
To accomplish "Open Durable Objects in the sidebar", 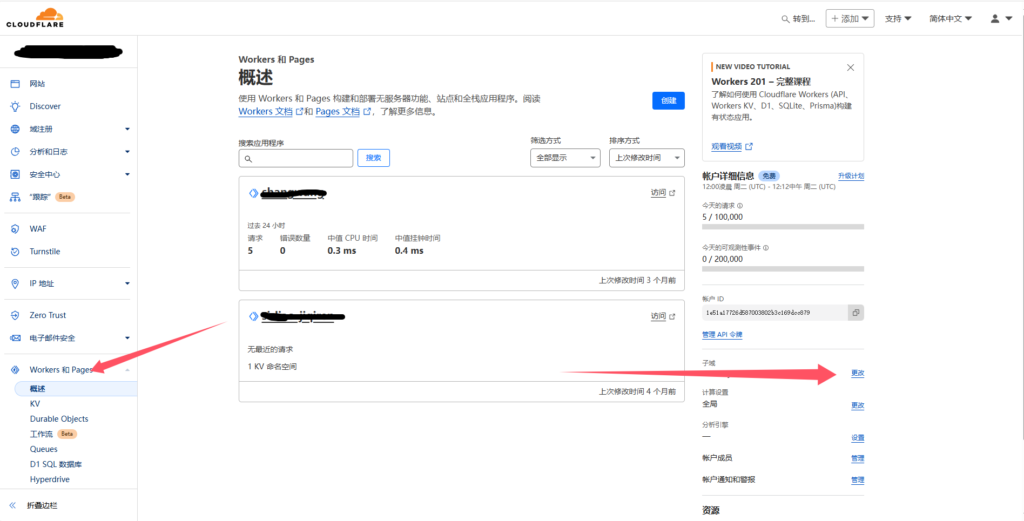I will click(x=59, y=419).
